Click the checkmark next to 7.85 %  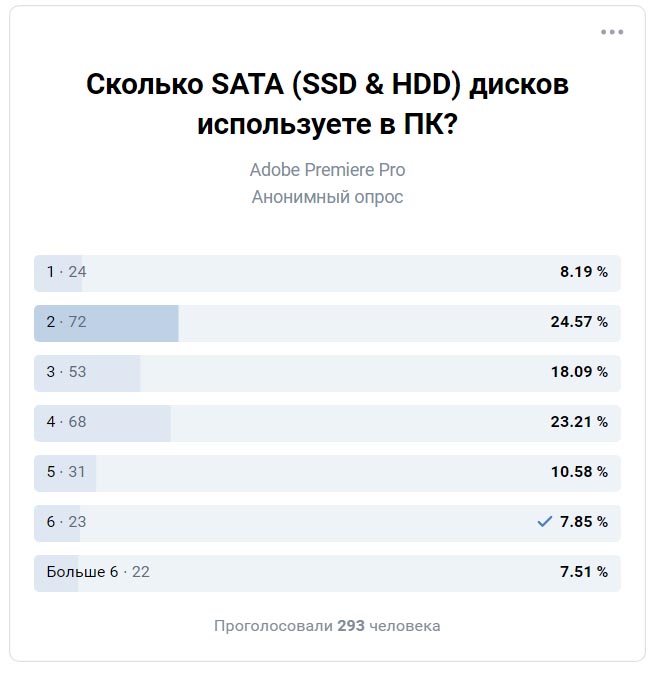pos(544,521)
